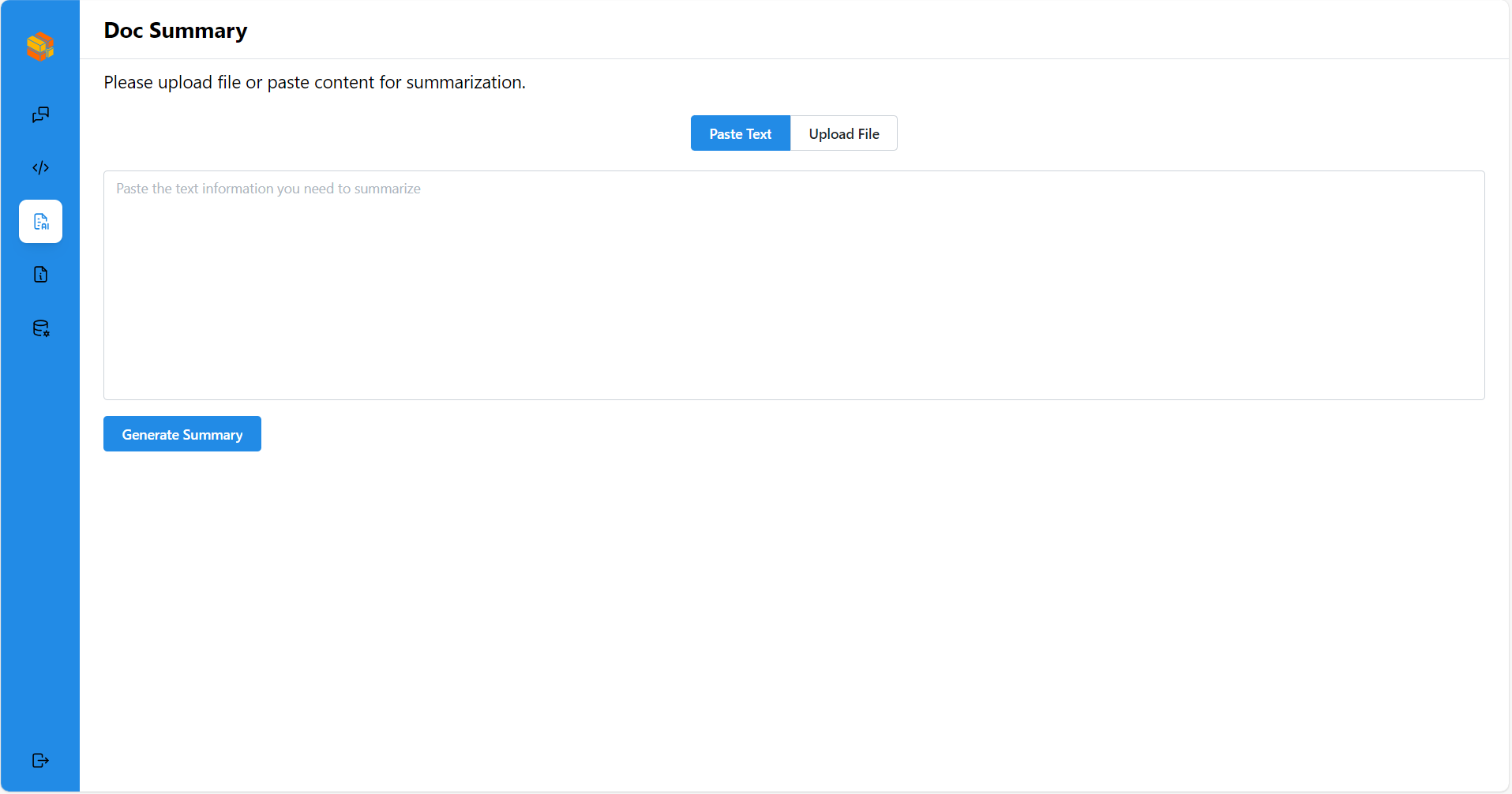Focus the paste text placeholder field
1512x794 pixels.
[x=268, y=189]
